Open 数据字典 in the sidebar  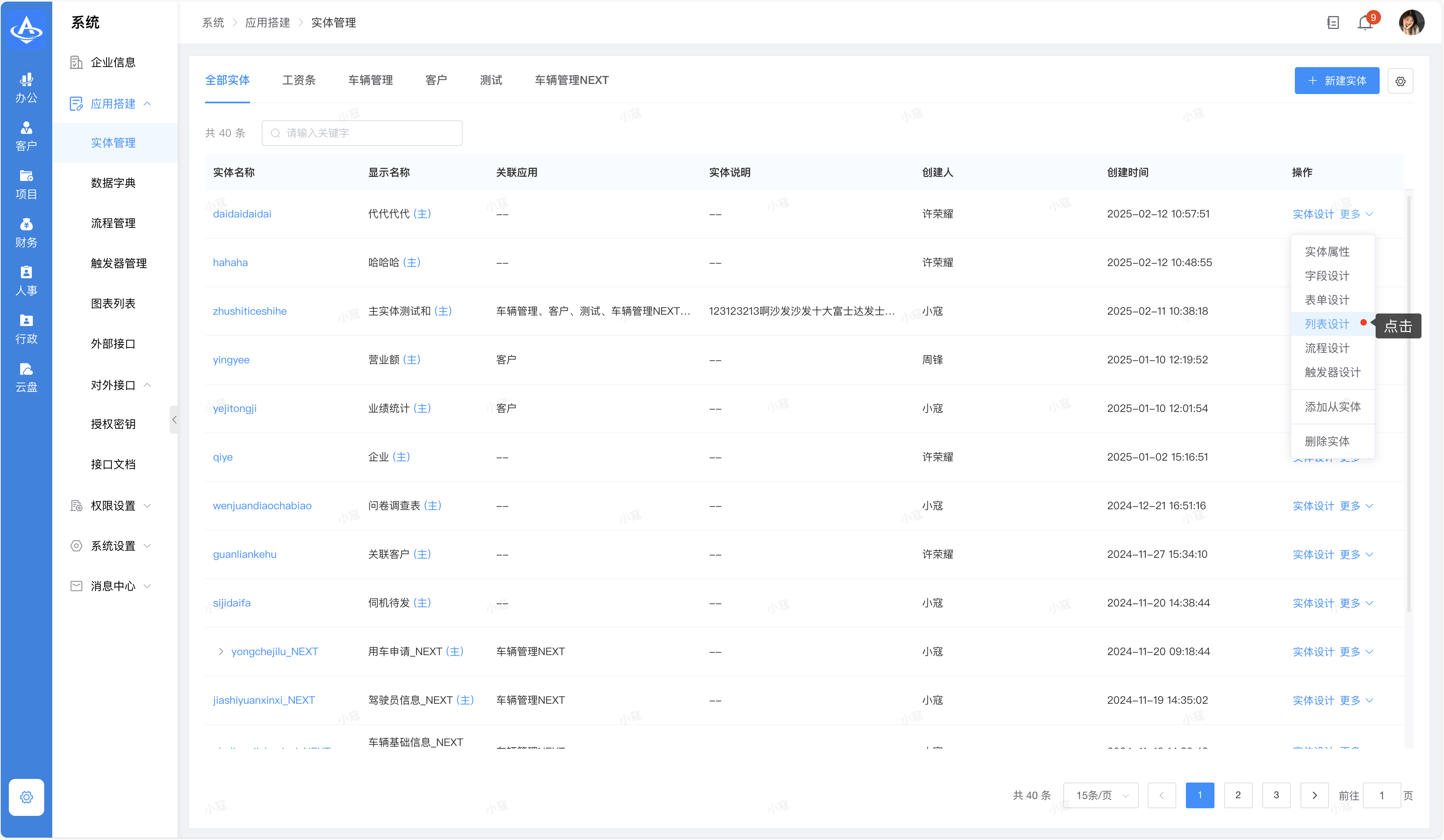113,183
